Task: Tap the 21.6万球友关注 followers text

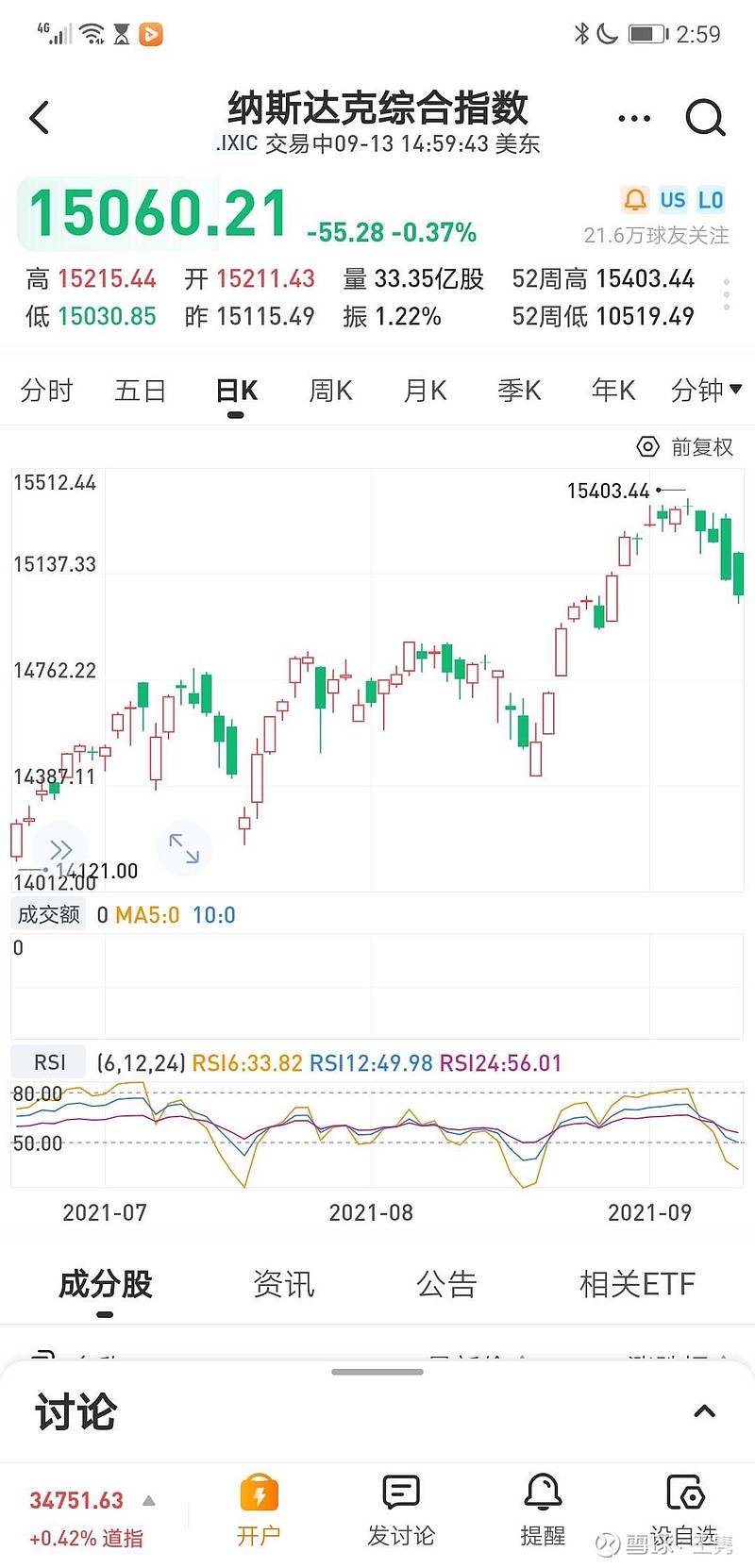Action: (656, 235)
